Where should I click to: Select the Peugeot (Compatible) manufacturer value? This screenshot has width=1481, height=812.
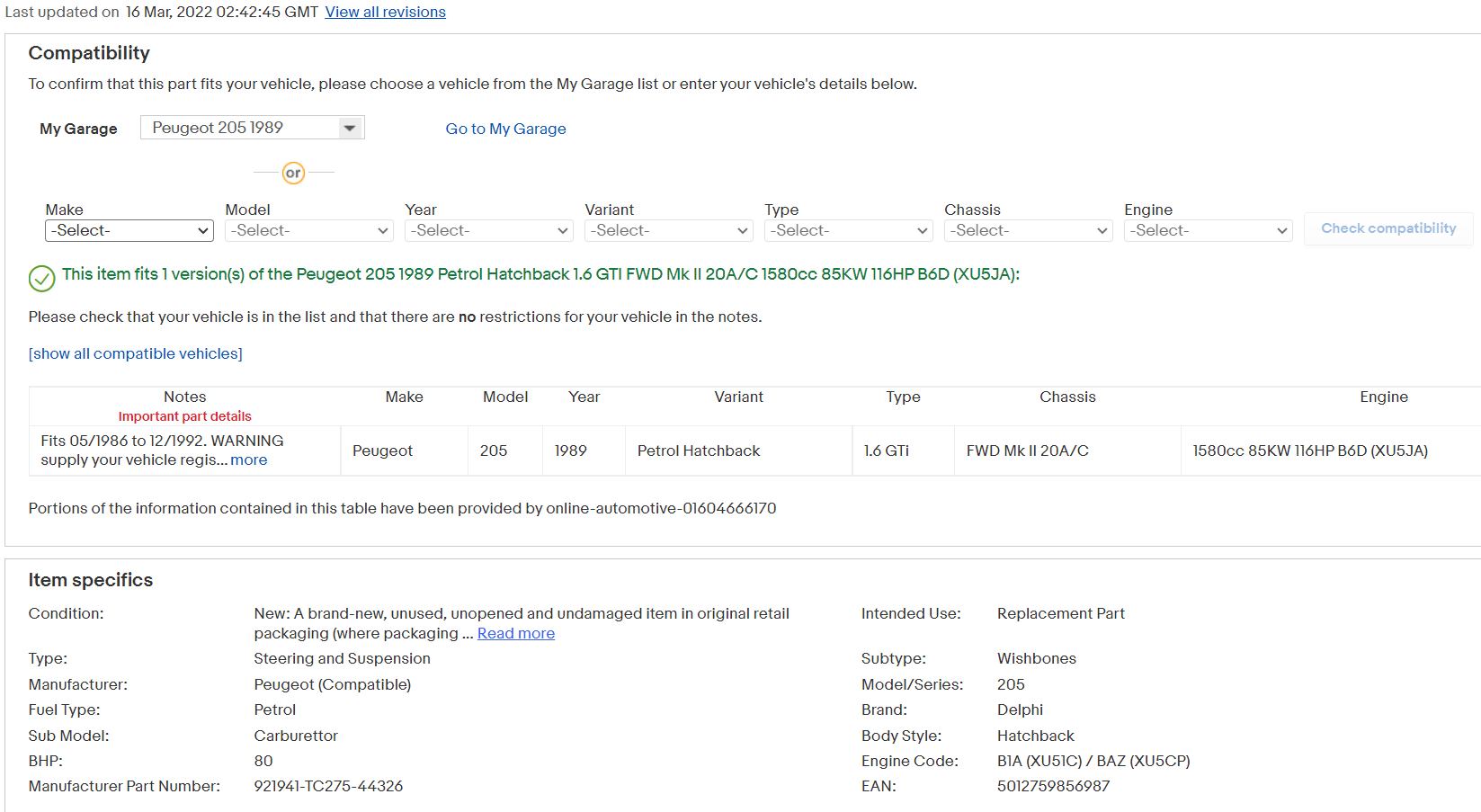333,684
